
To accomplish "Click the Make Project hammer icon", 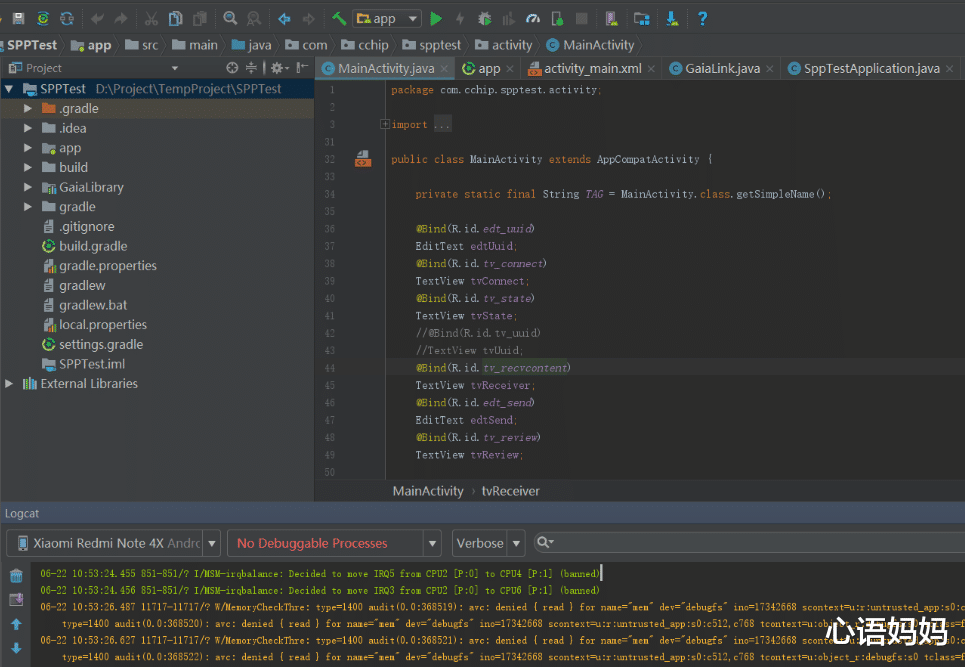I will [x=339, y=18].
